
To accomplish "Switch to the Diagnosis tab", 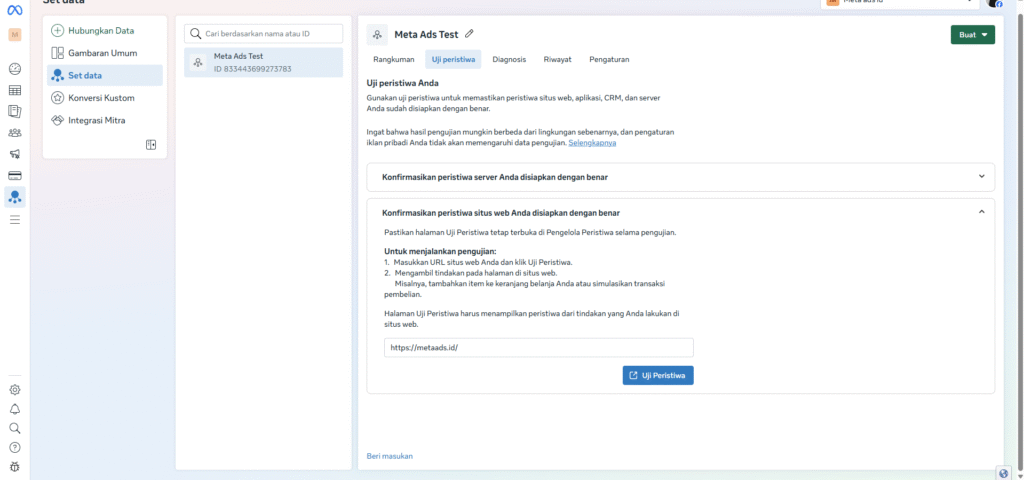I will 509,60.
